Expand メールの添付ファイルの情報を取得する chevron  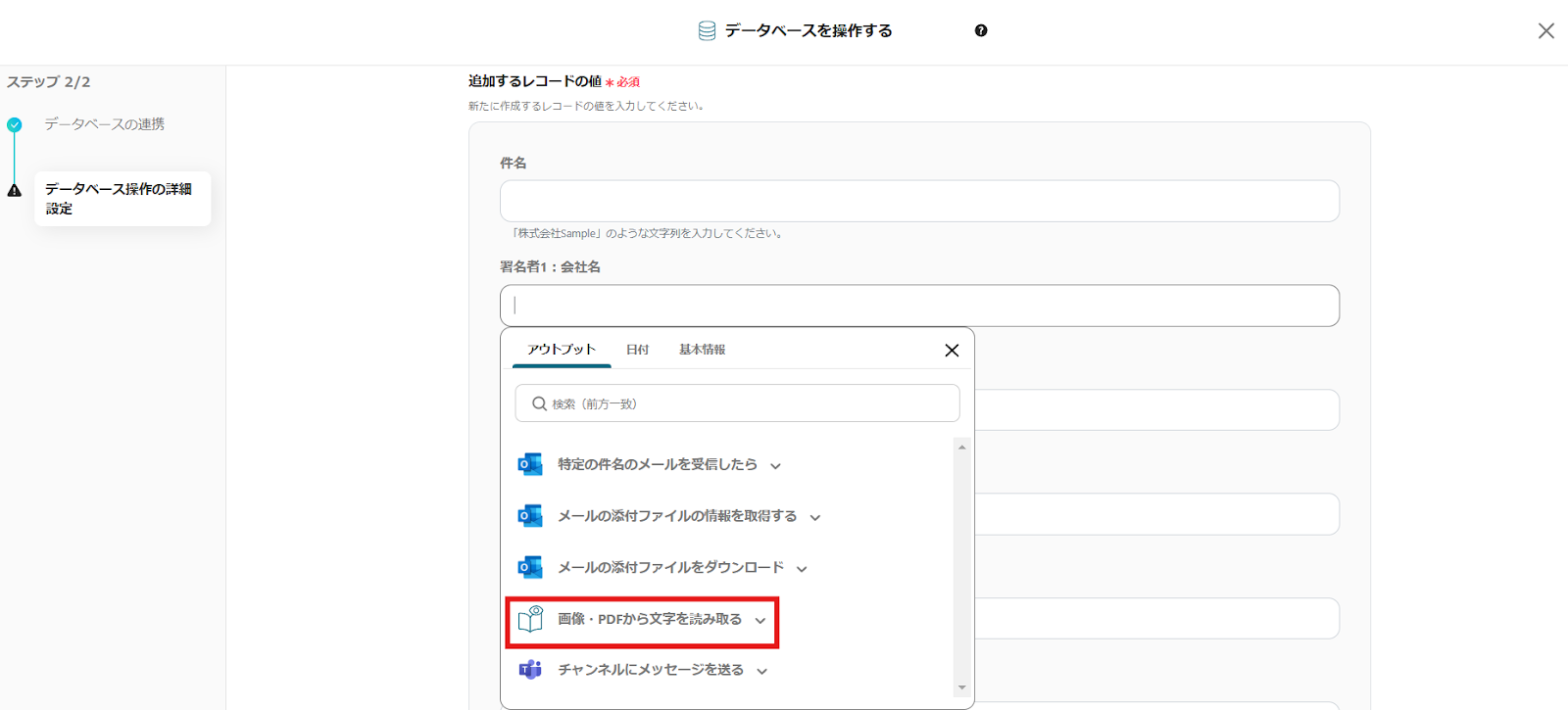(x=815, y=517)
